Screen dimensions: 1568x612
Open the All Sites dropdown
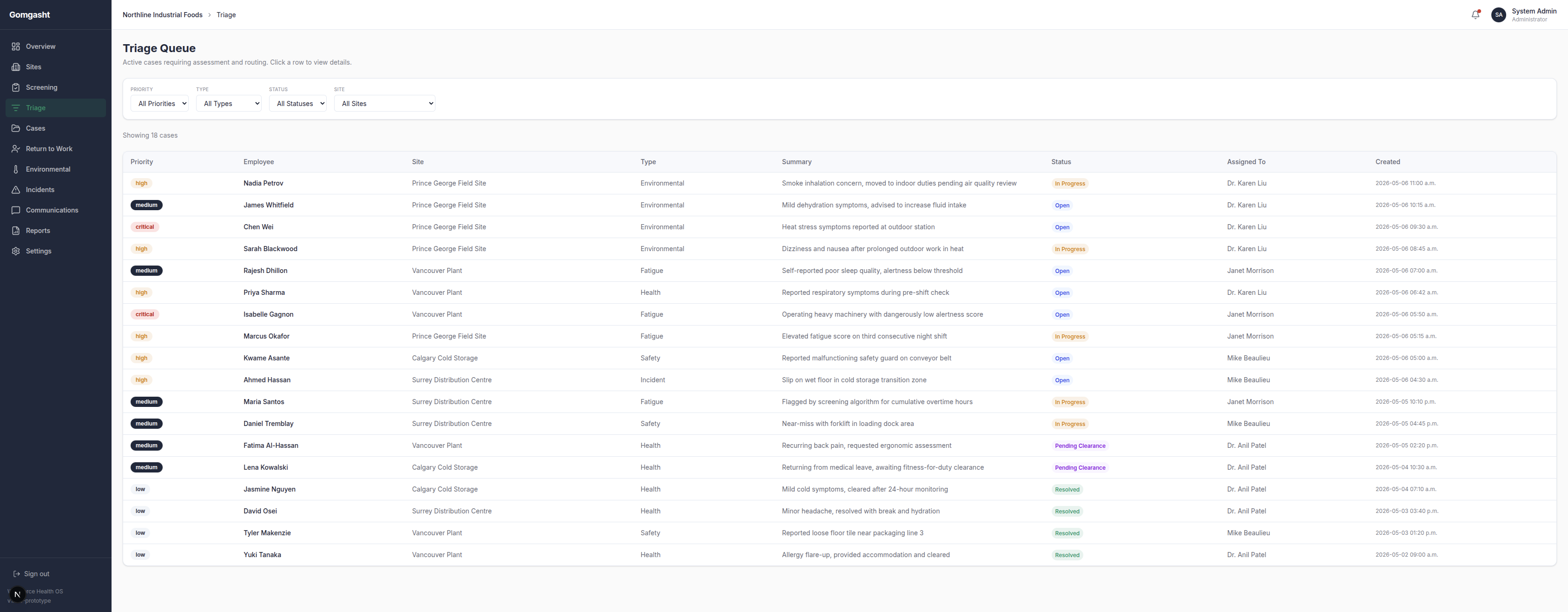point(385,104)
